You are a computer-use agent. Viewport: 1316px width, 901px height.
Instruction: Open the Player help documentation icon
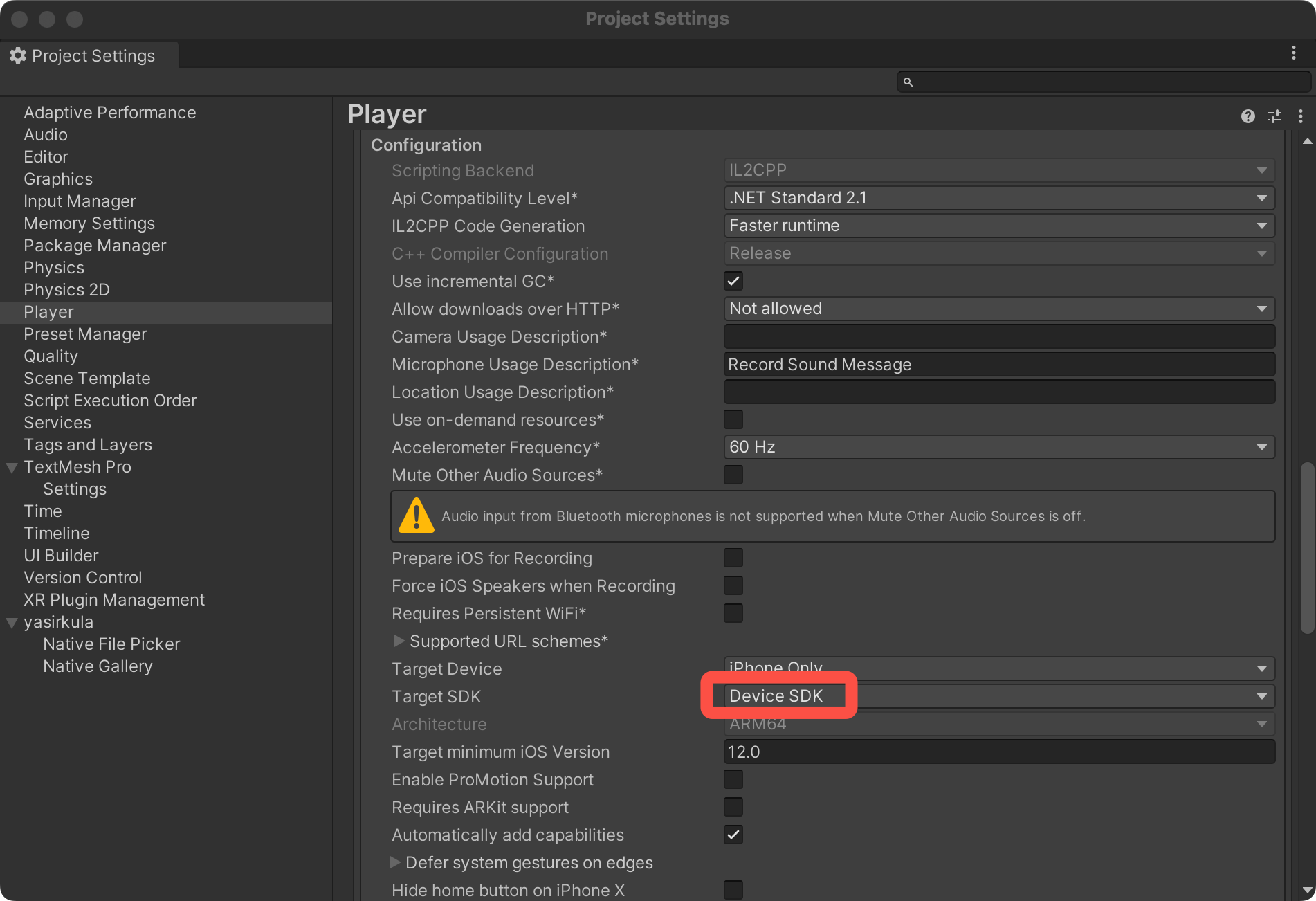pyautogui.click(x=1248, y=116)
